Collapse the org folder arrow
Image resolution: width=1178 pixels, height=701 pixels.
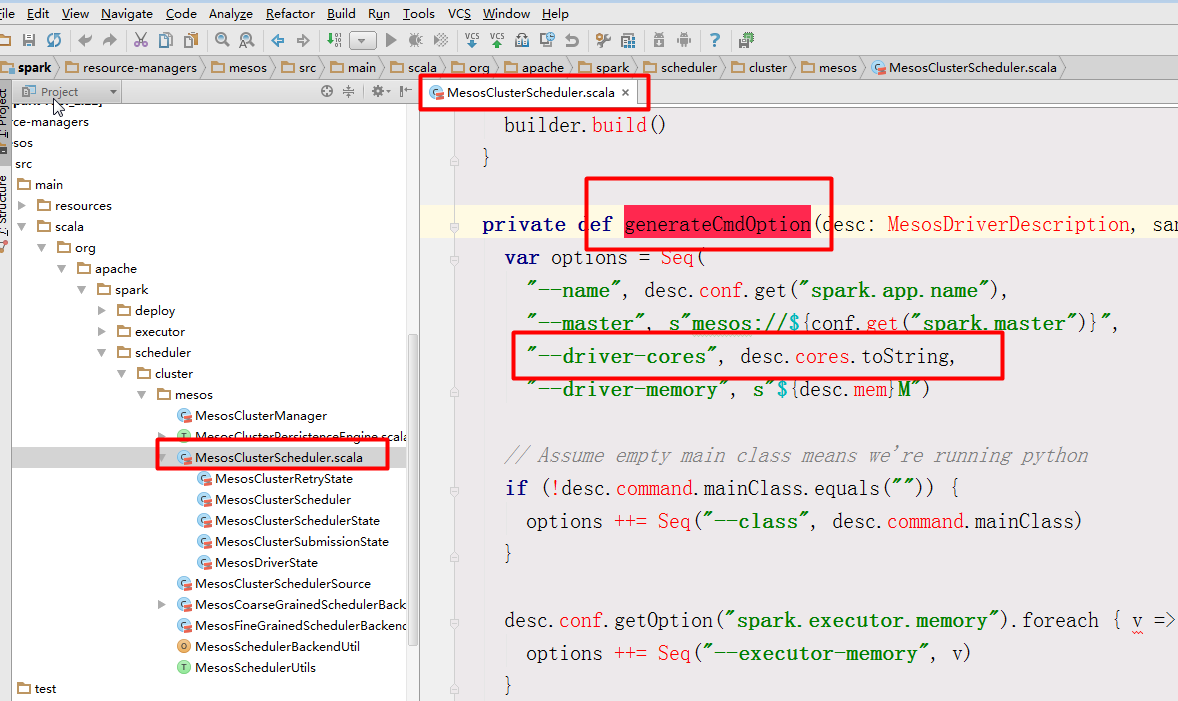(42, 247)
